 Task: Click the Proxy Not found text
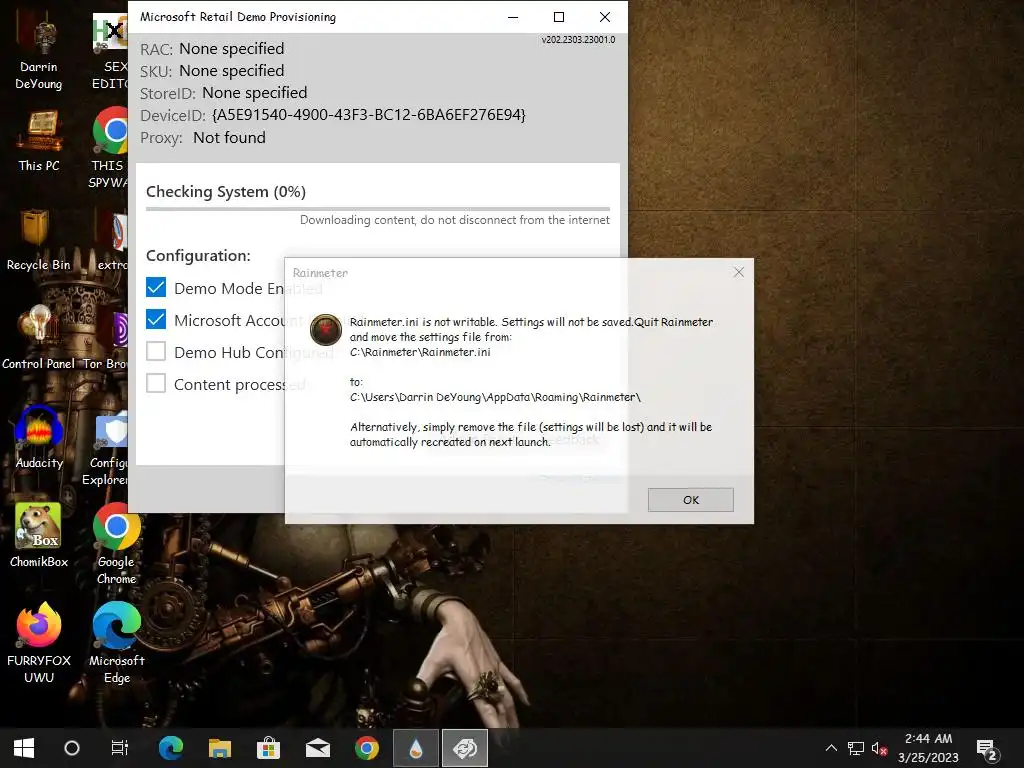[229, 138]
